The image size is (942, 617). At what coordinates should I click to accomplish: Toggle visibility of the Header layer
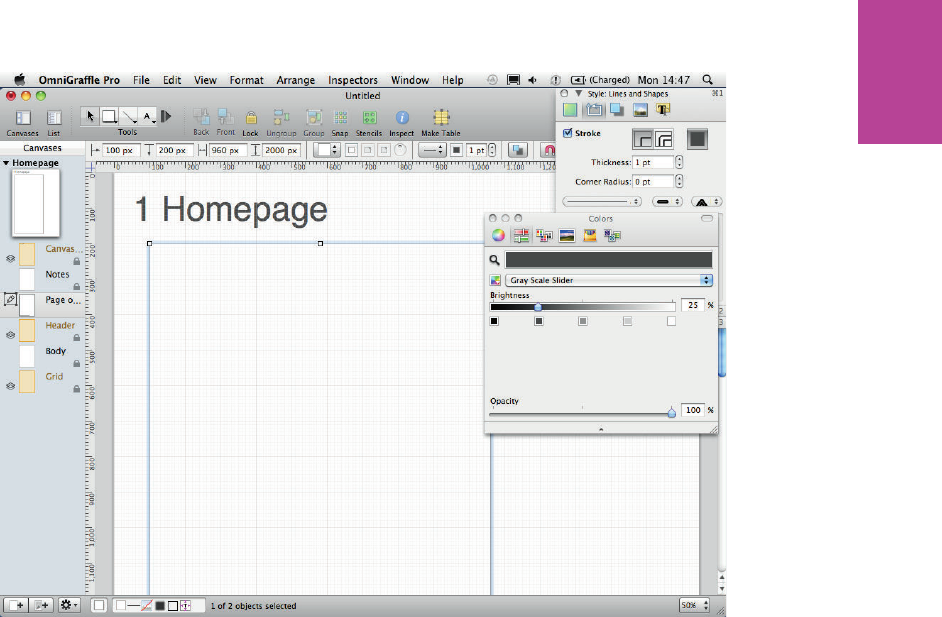pyautogui.click(x=10, y=335)
